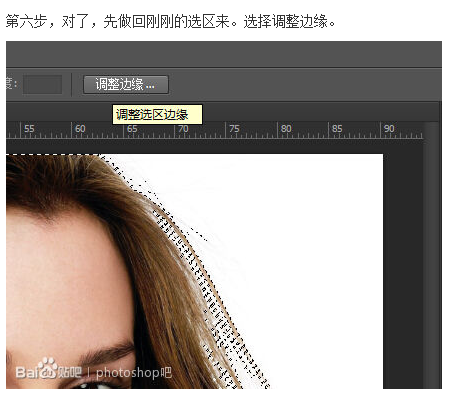
Task: Click ruler mark 85
Action: [x=337, y=129]
